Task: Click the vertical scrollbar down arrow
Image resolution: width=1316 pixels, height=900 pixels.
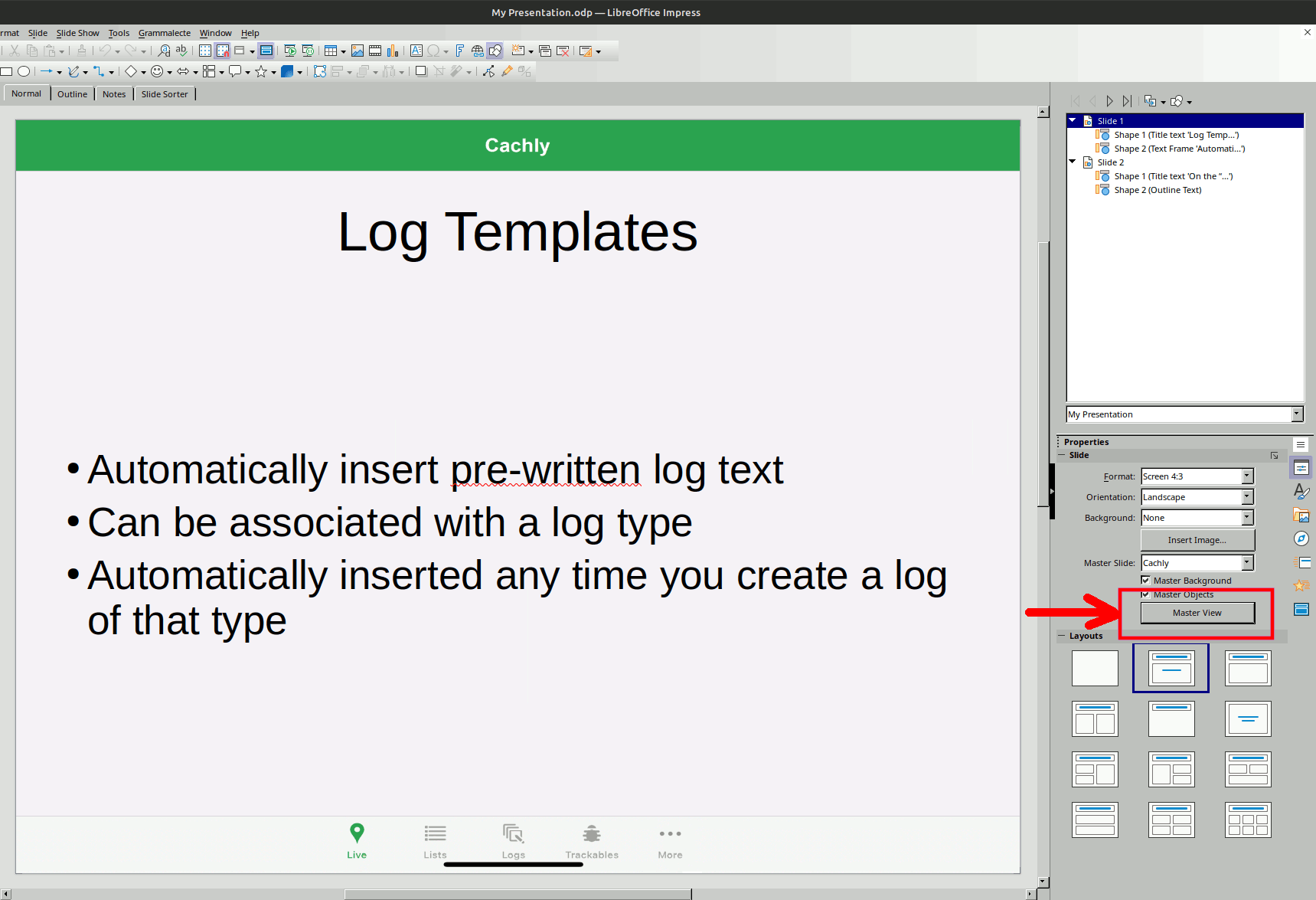Action: pos(1043,882)
